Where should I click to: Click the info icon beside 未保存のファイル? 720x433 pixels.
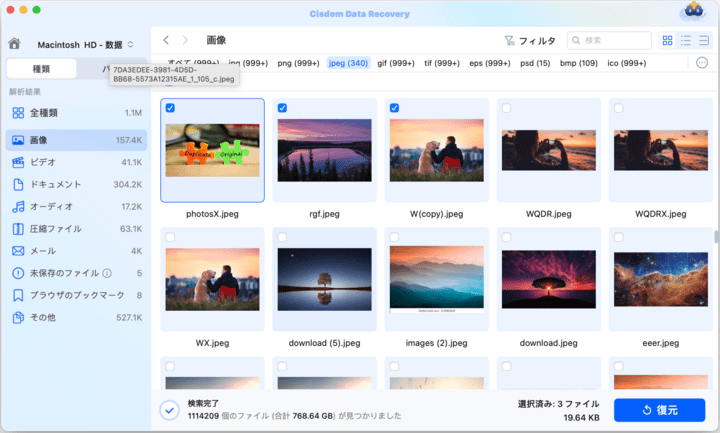pos(107,273)
